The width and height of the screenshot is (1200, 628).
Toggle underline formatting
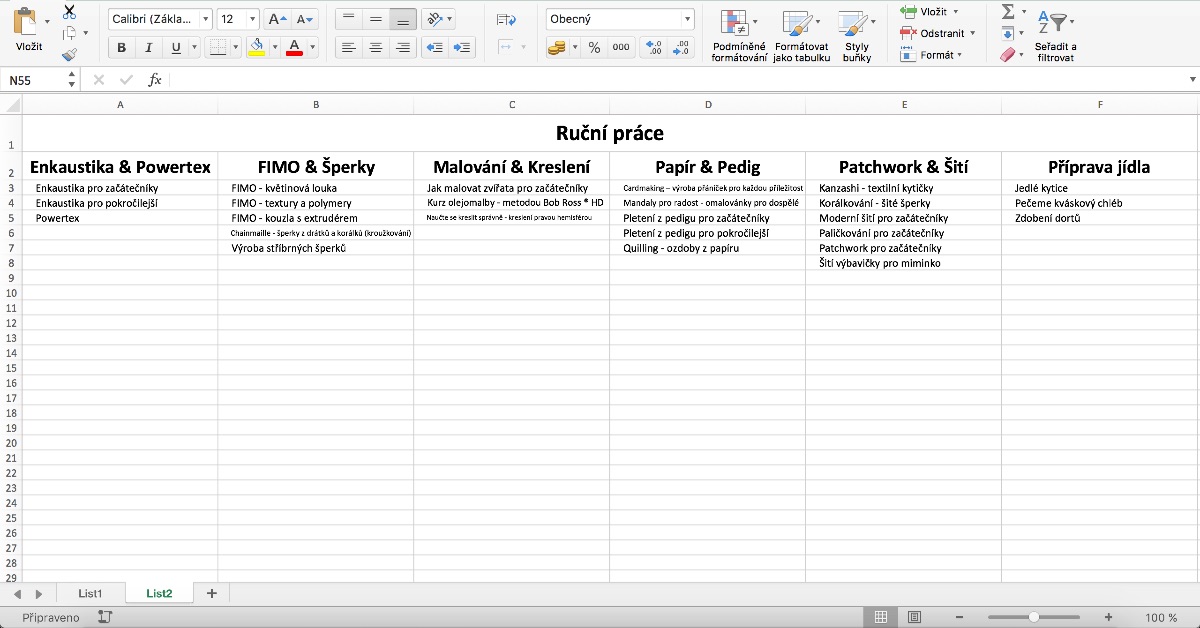(174, 46)
